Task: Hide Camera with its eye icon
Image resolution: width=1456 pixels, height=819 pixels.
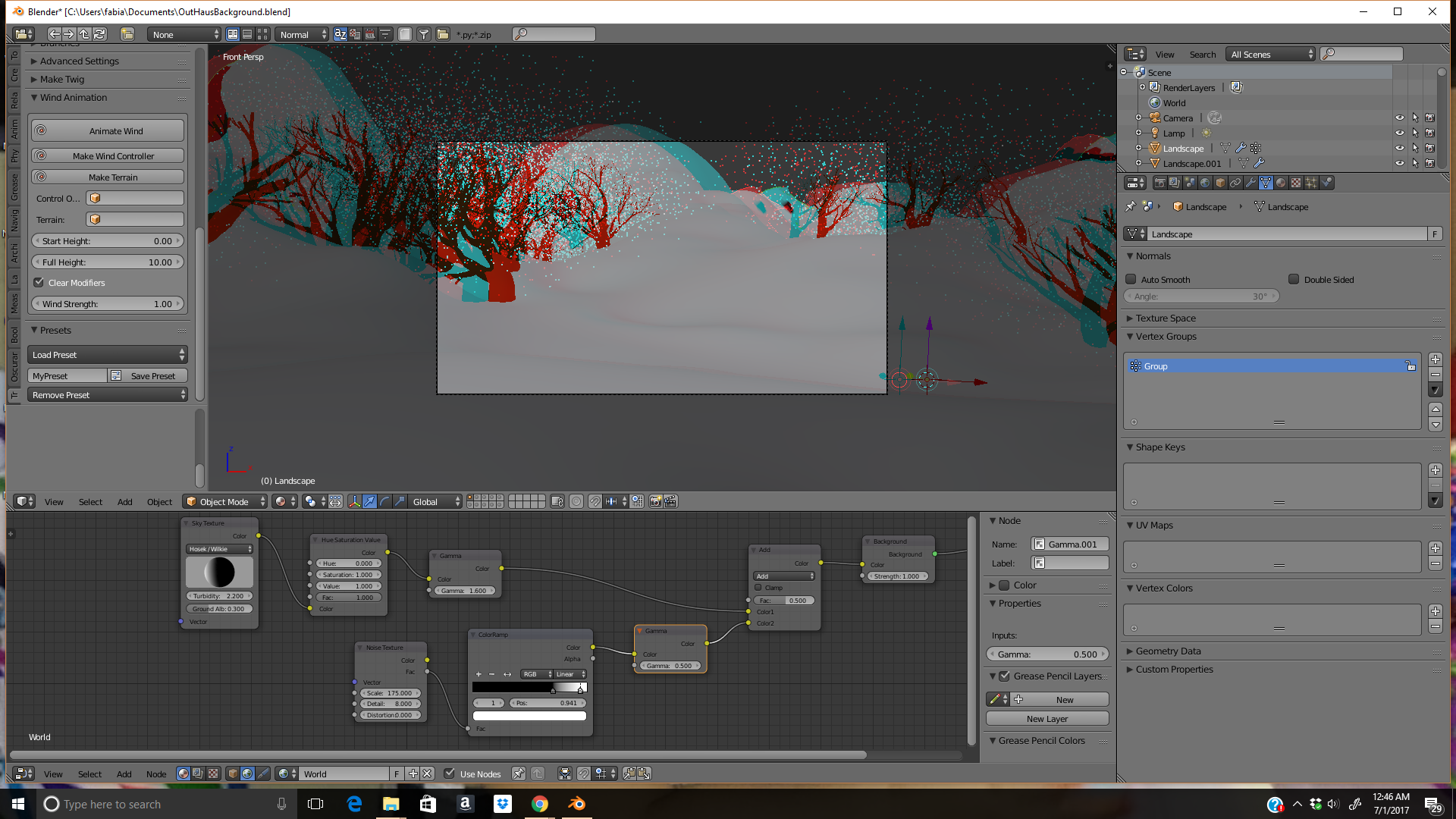Action: pos(1399,118)
